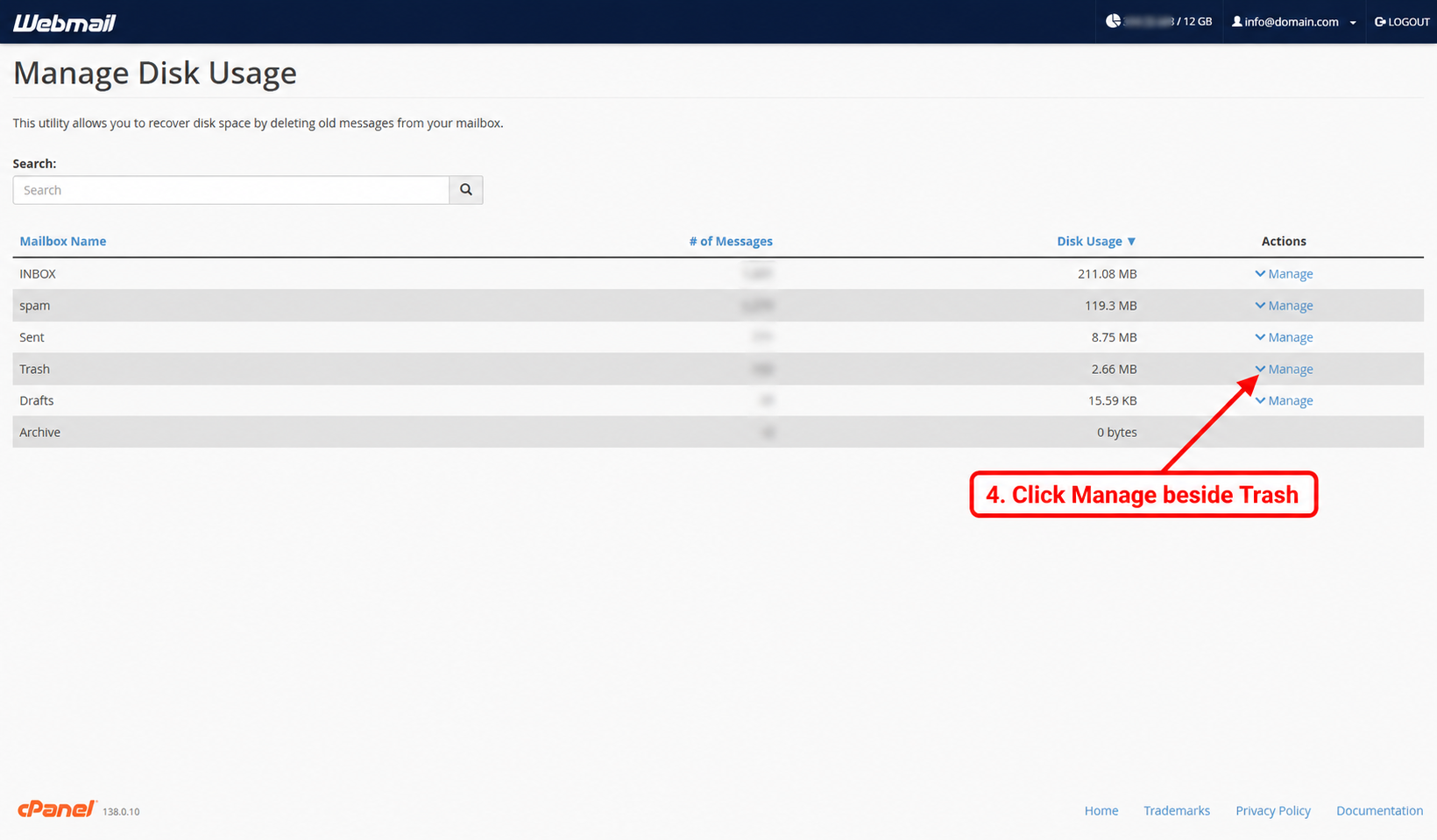Click the cPanel logo in footer

(x=56, y=809)
